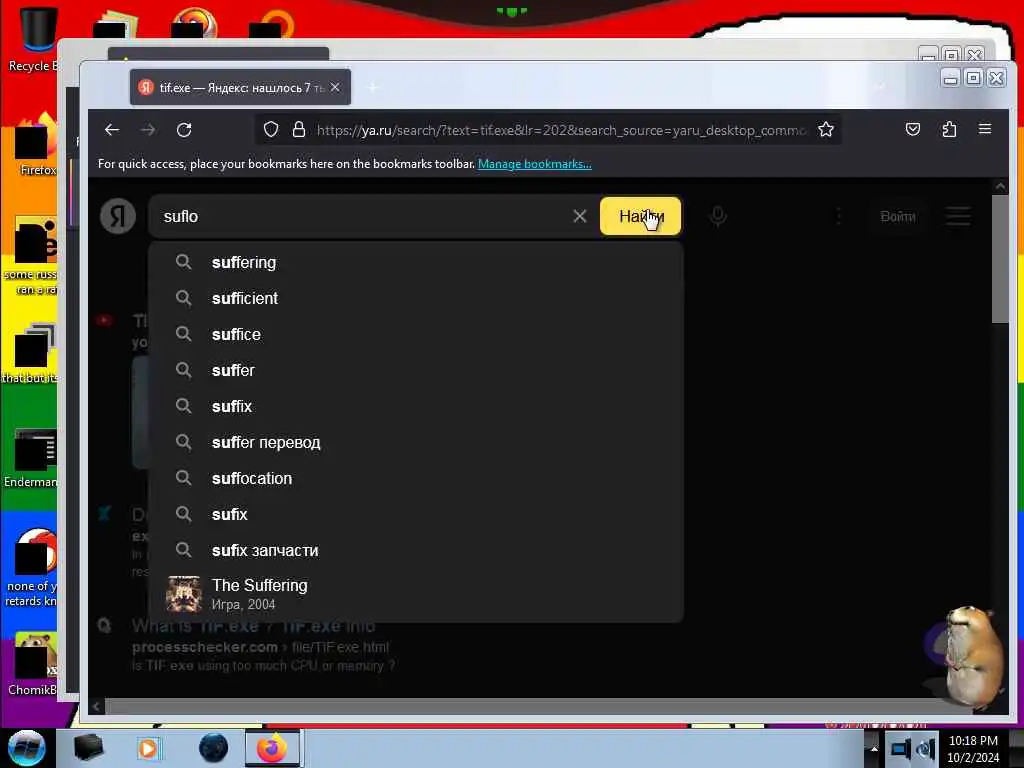The height and width of the screenshot is (768, 1024).
Task: Open the Firefox desktop shortcut
Action: (36, 144)
